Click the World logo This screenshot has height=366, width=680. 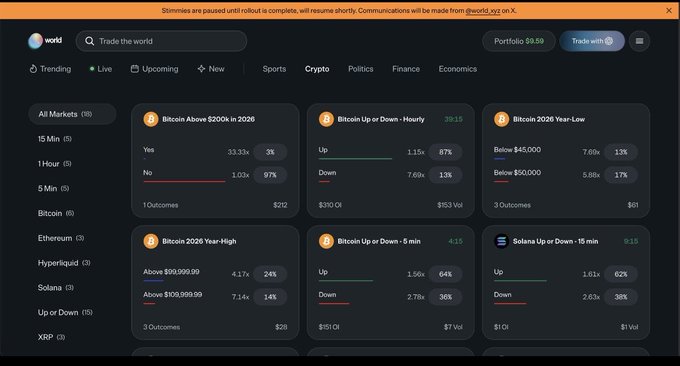(x=45, y=41)
